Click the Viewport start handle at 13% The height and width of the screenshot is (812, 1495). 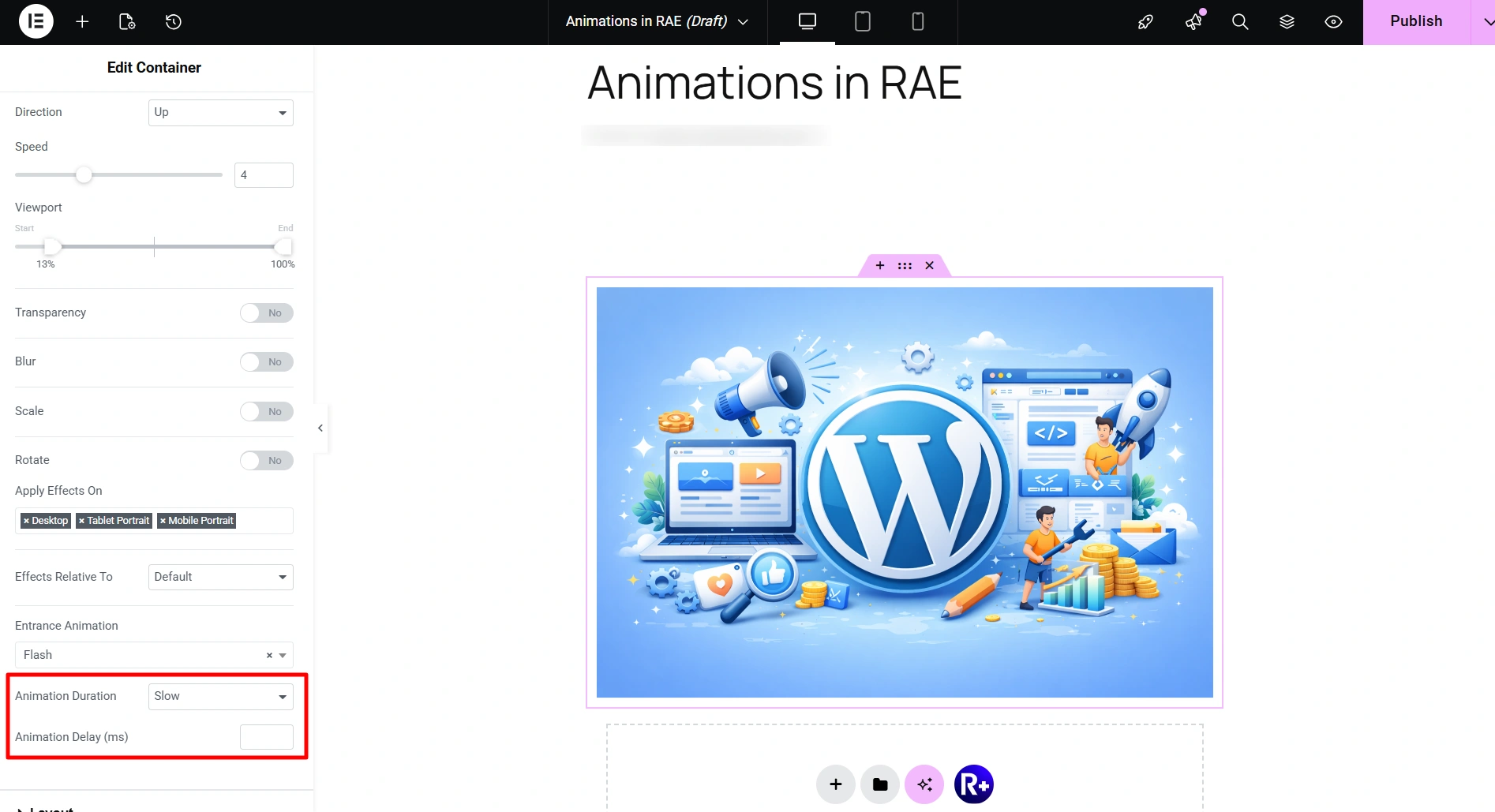tap(52, 247)
